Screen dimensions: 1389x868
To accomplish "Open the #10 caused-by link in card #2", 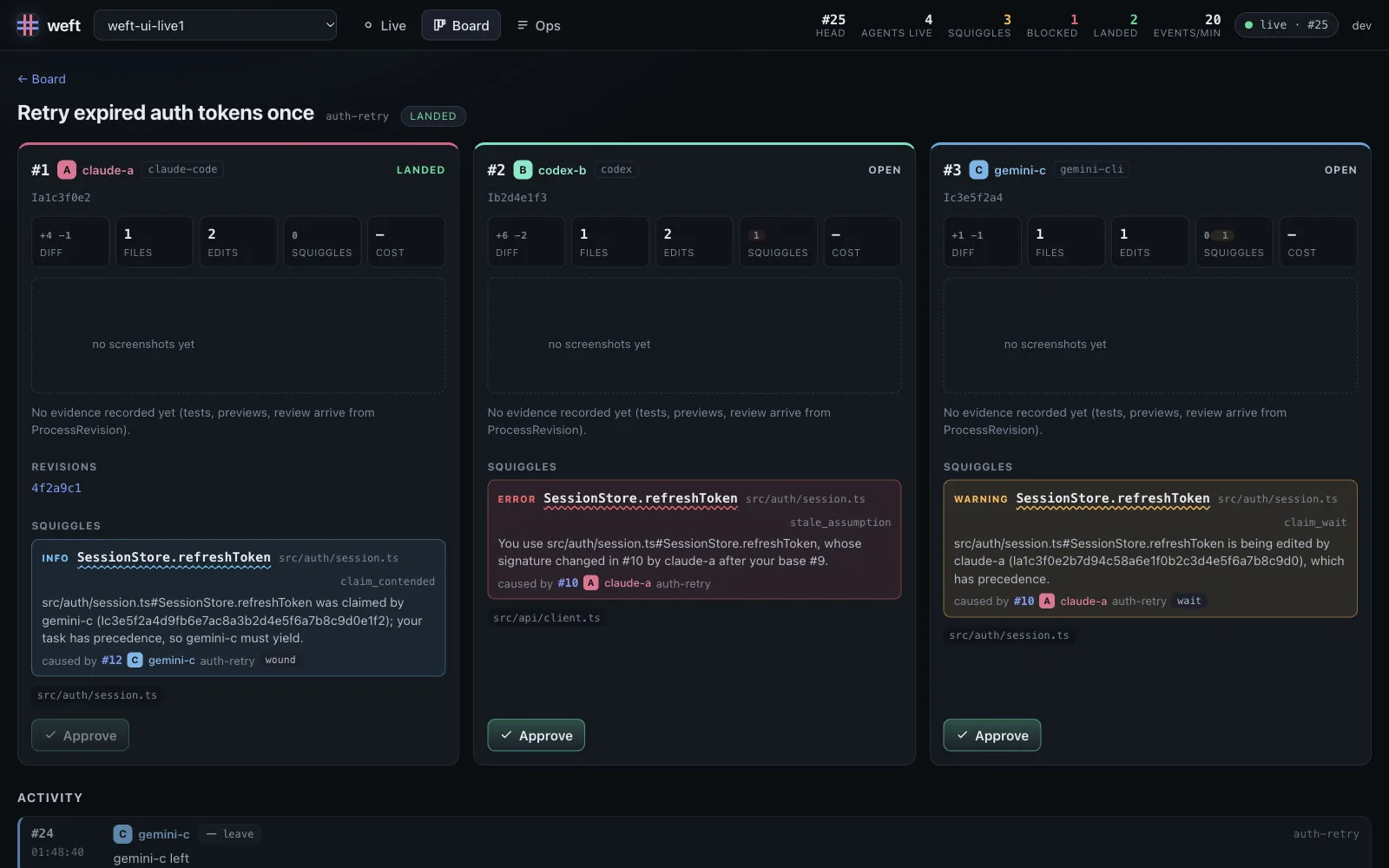I will click(x=568, y=583).
